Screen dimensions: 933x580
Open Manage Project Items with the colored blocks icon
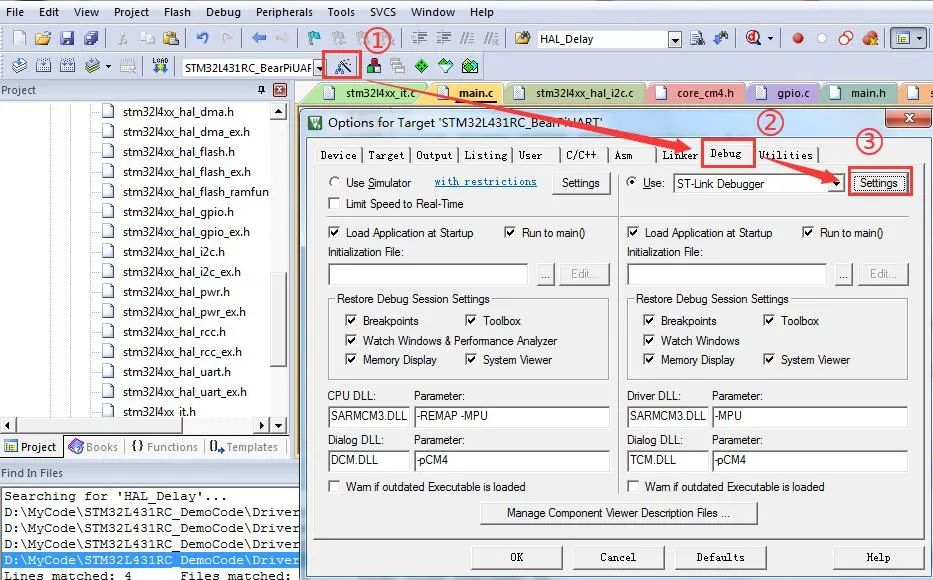374,65
